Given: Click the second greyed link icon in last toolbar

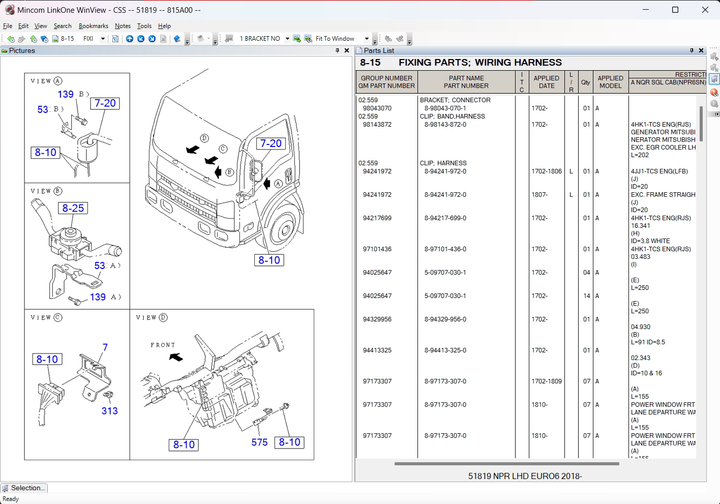Looking at the screenshot, I should point(400,39).
